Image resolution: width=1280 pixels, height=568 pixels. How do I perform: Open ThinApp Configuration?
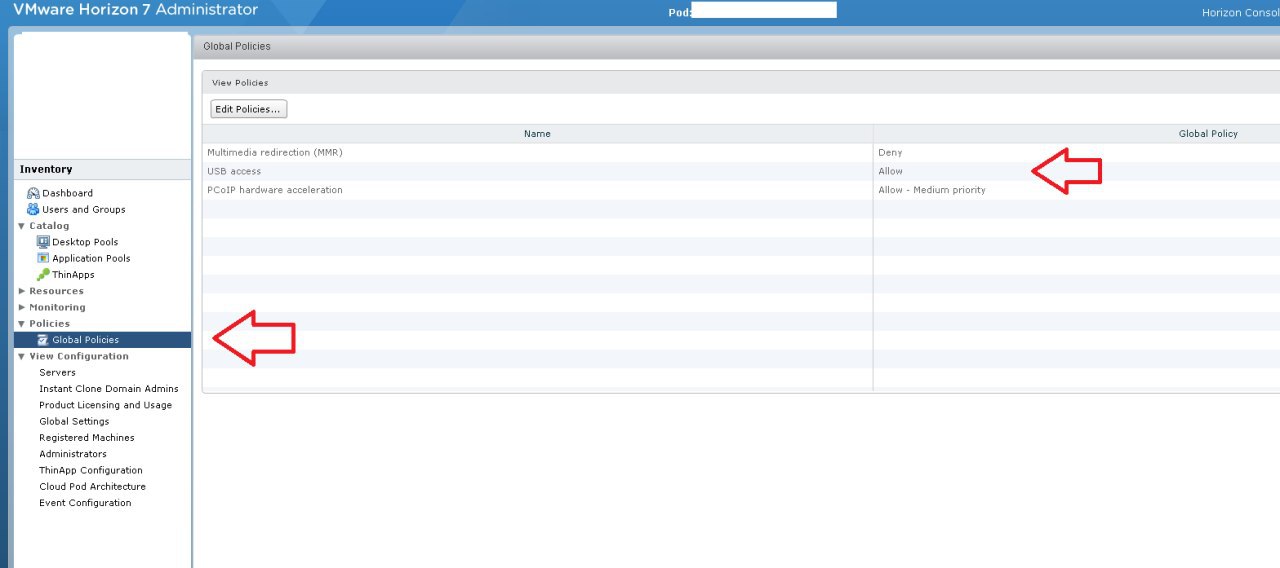[91, 470]
